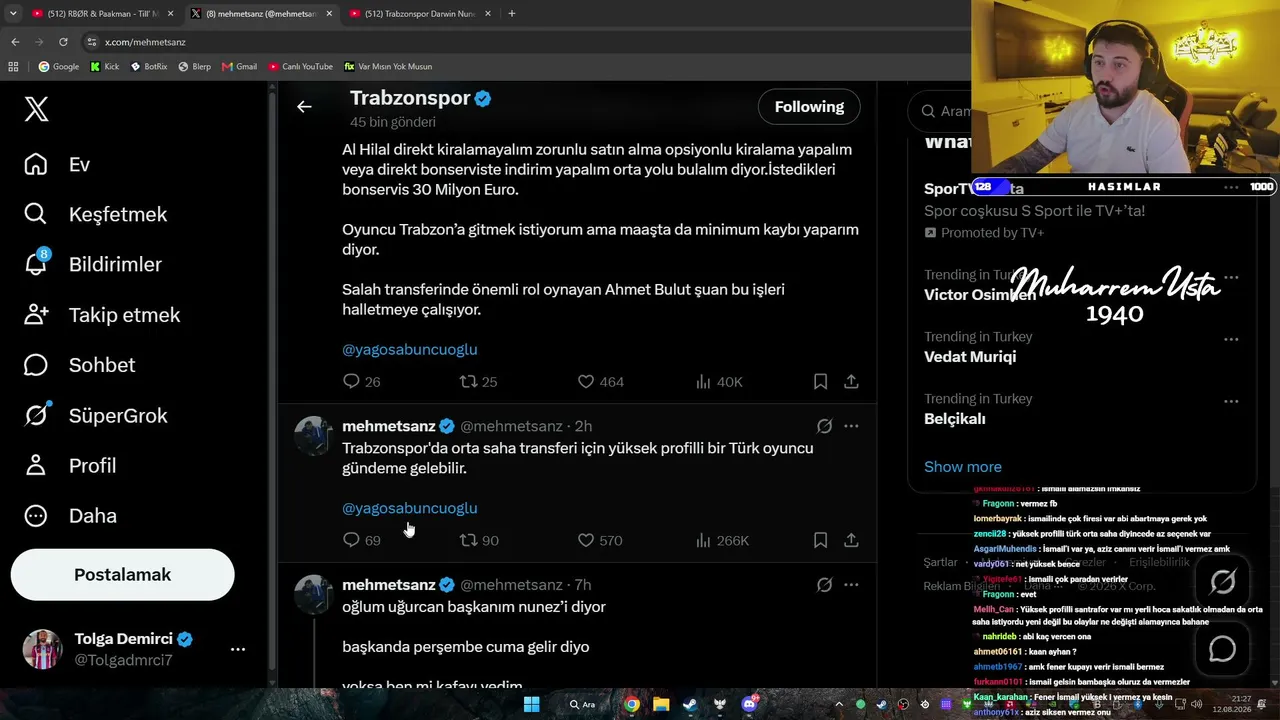Viewport: 1280px width, 720px height.
Task: Reload the page in Chrome
Action: [63, 42]
